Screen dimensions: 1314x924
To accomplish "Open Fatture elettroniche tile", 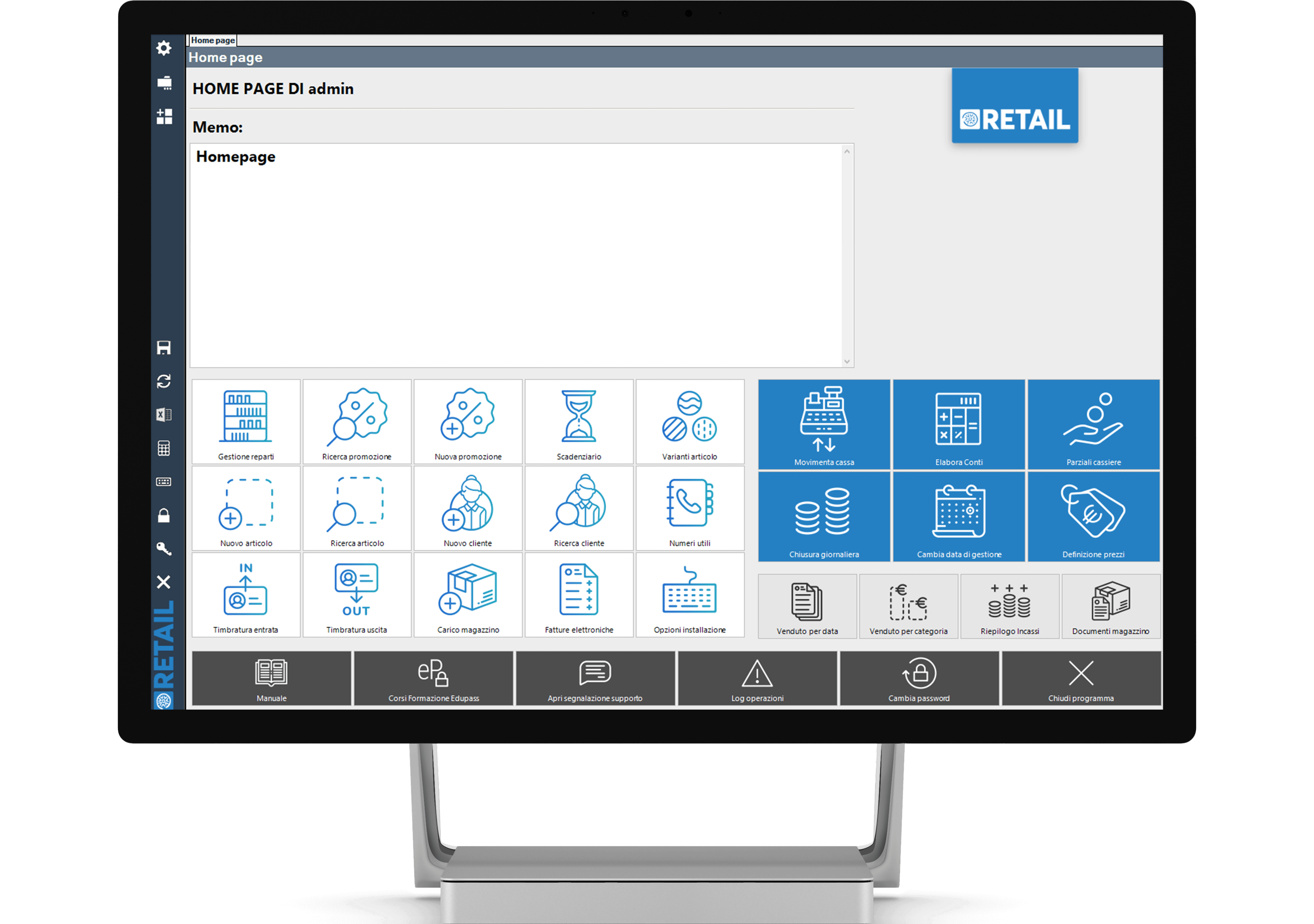I will tap(578, 595).
